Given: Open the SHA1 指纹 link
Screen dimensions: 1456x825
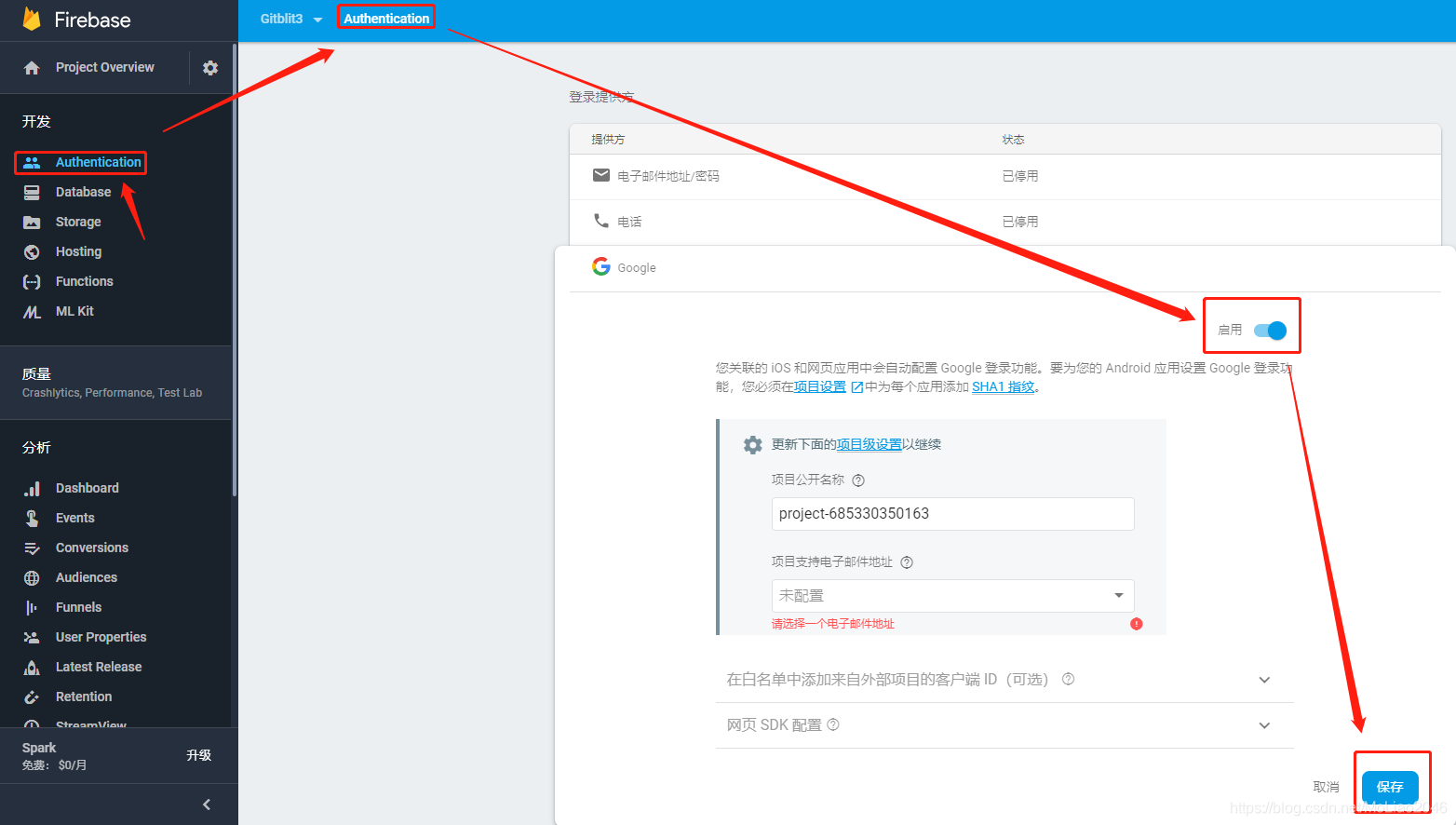Looking at the screenshot, I should point(1003,387).
